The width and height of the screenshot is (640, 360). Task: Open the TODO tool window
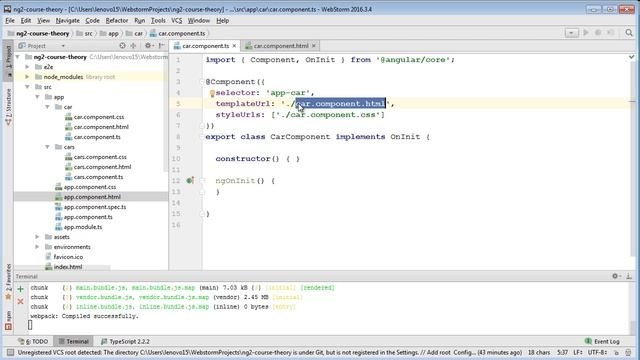pyautogui.click(x=33, y=341)
